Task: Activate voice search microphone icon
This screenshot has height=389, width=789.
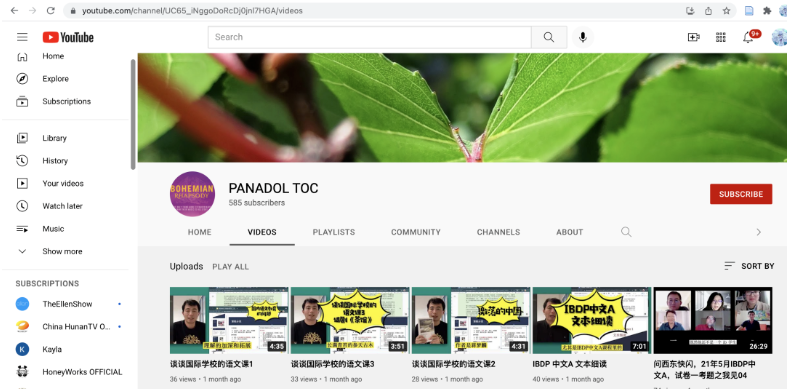Action: [x=583, y=37]
